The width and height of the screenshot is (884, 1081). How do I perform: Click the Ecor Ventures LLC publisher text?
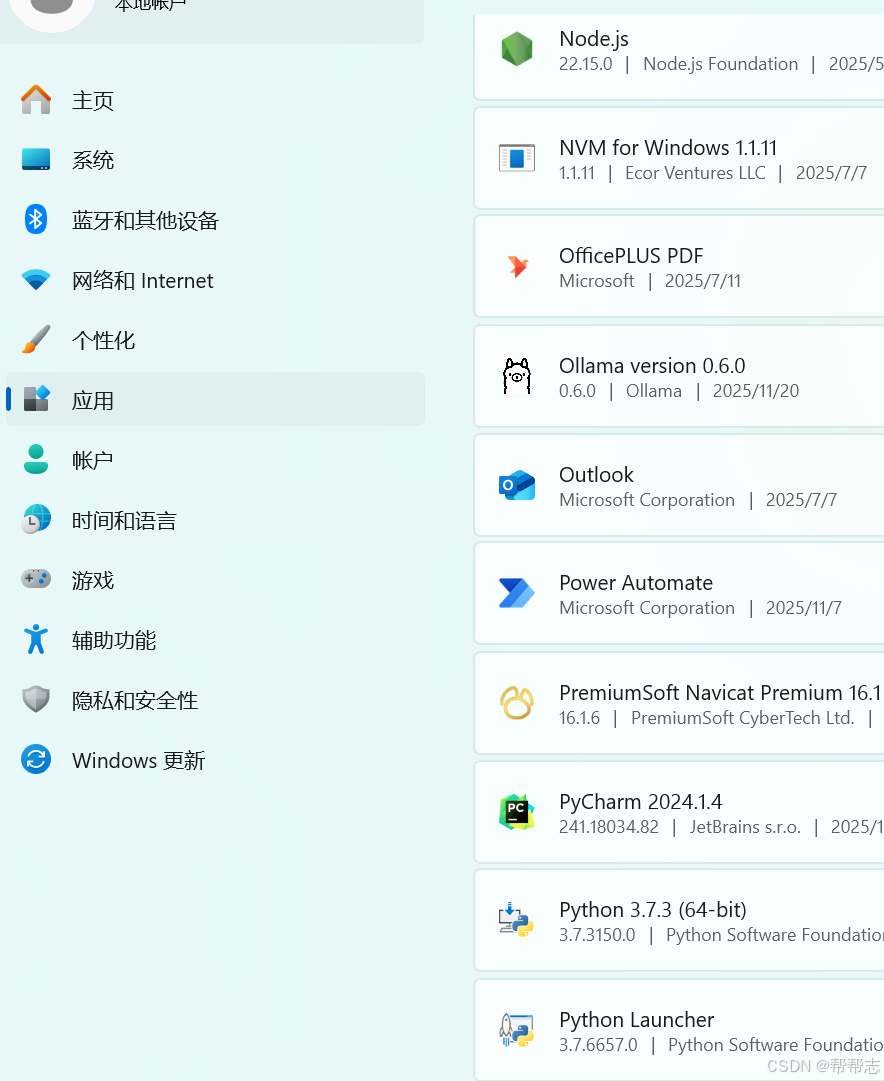[x=695, y=172]
